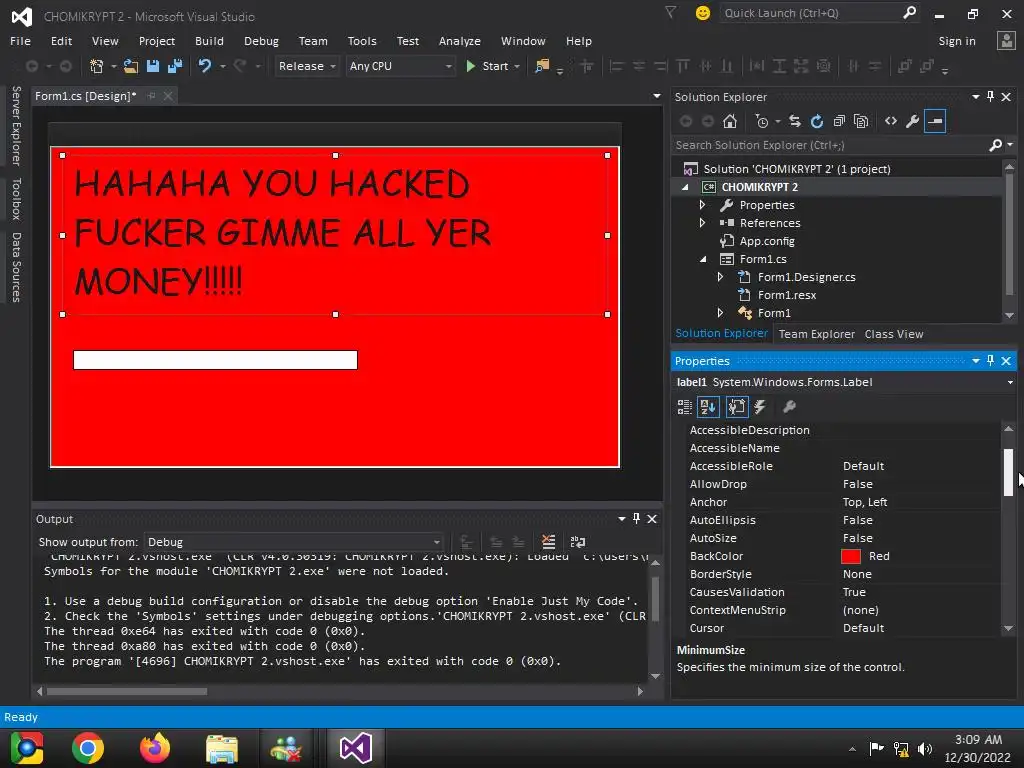Switch Properties to Categorized view

click(684, 408)
